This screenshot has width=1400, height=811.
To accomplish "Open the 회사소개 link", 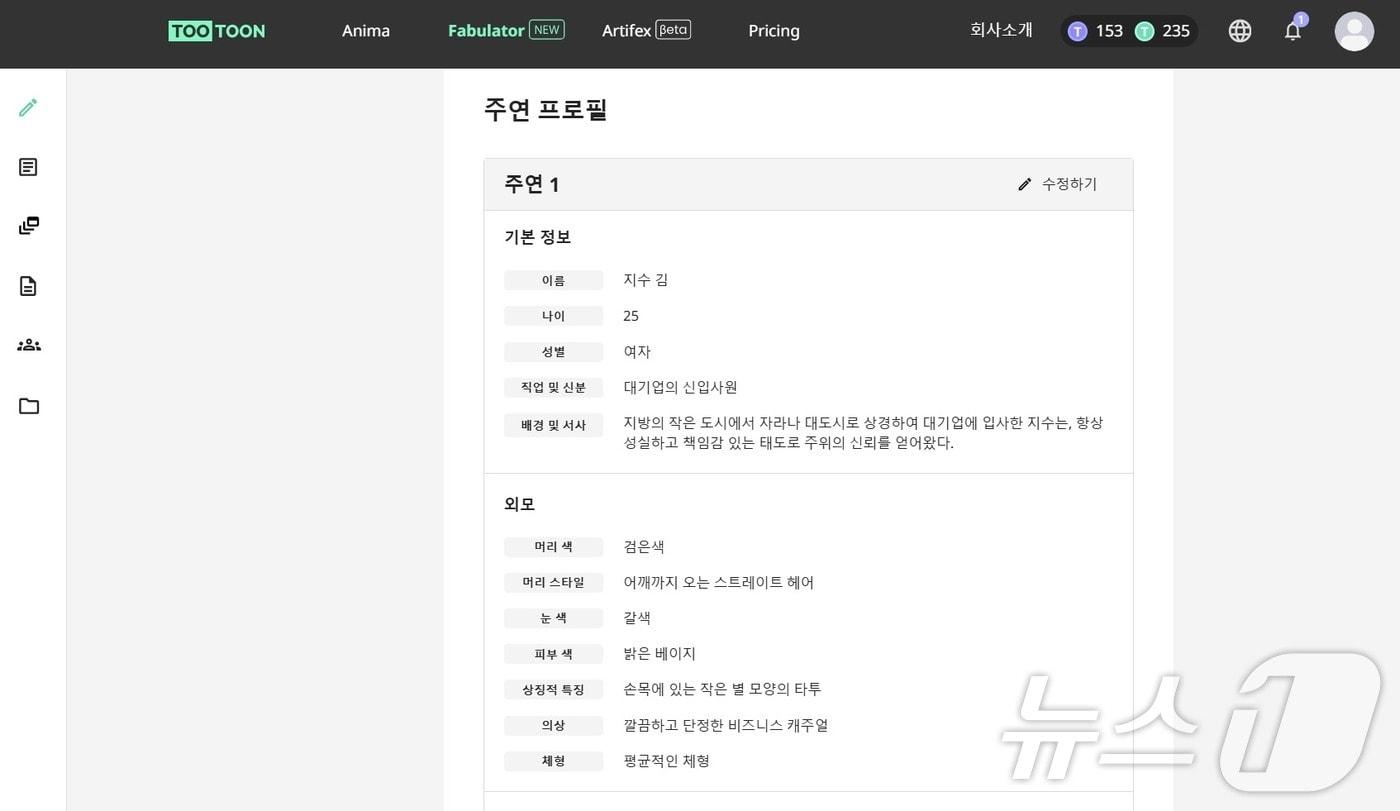I will (x=1001, y=31).
